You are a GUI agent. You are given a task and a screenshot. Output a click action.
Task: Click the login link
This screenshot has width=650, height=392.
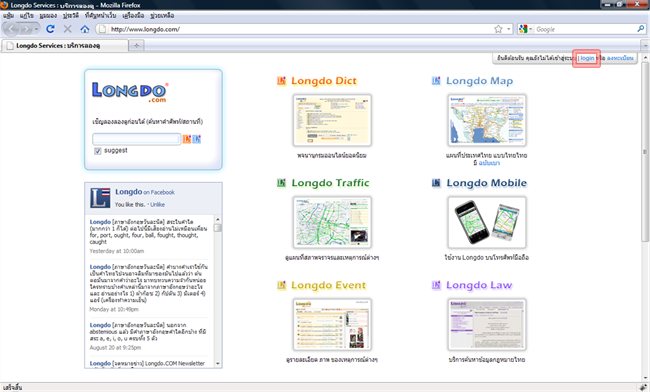(587, 58)
